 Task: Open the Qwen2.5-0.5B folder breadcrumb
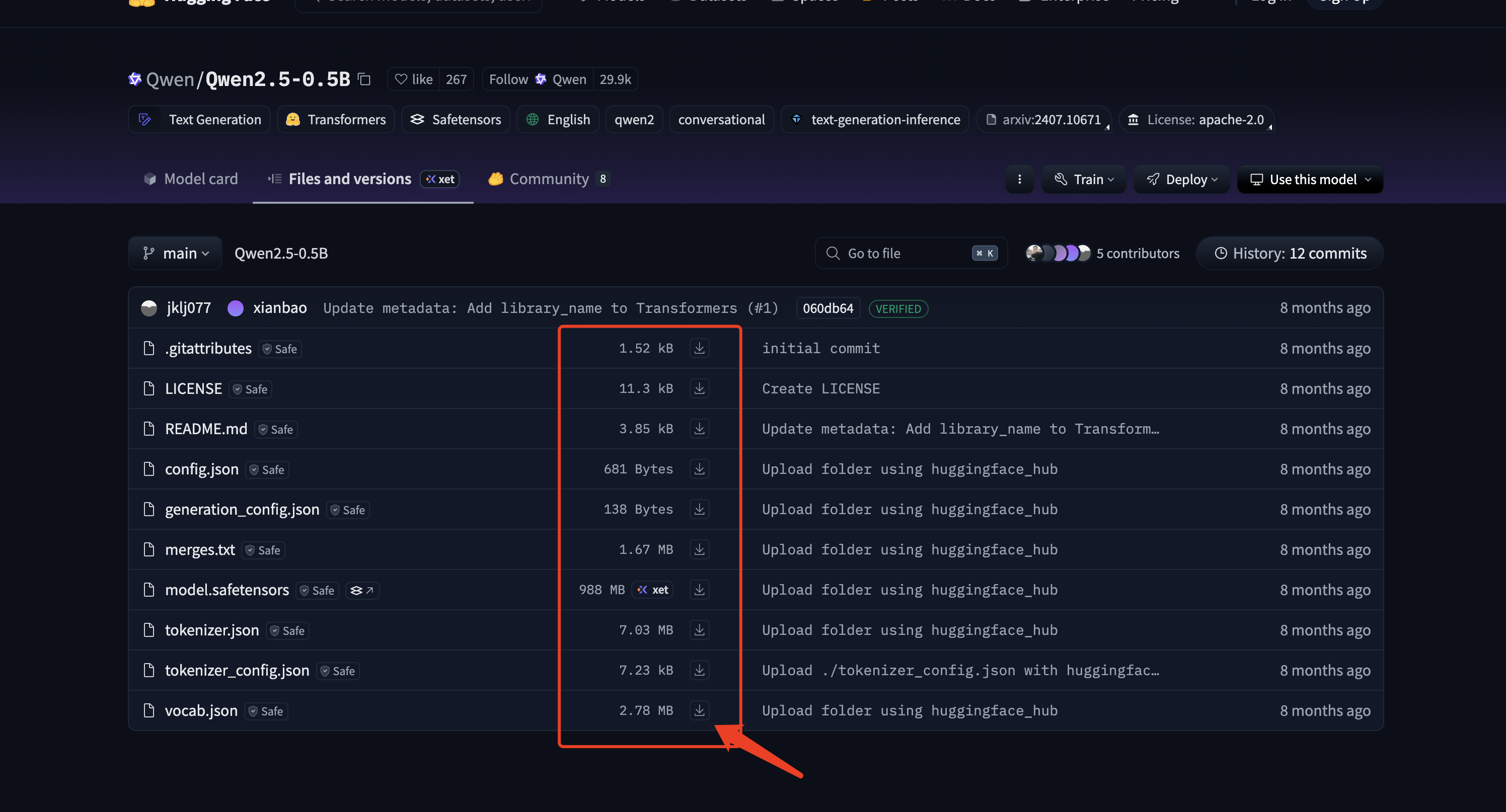pos(281,254)
